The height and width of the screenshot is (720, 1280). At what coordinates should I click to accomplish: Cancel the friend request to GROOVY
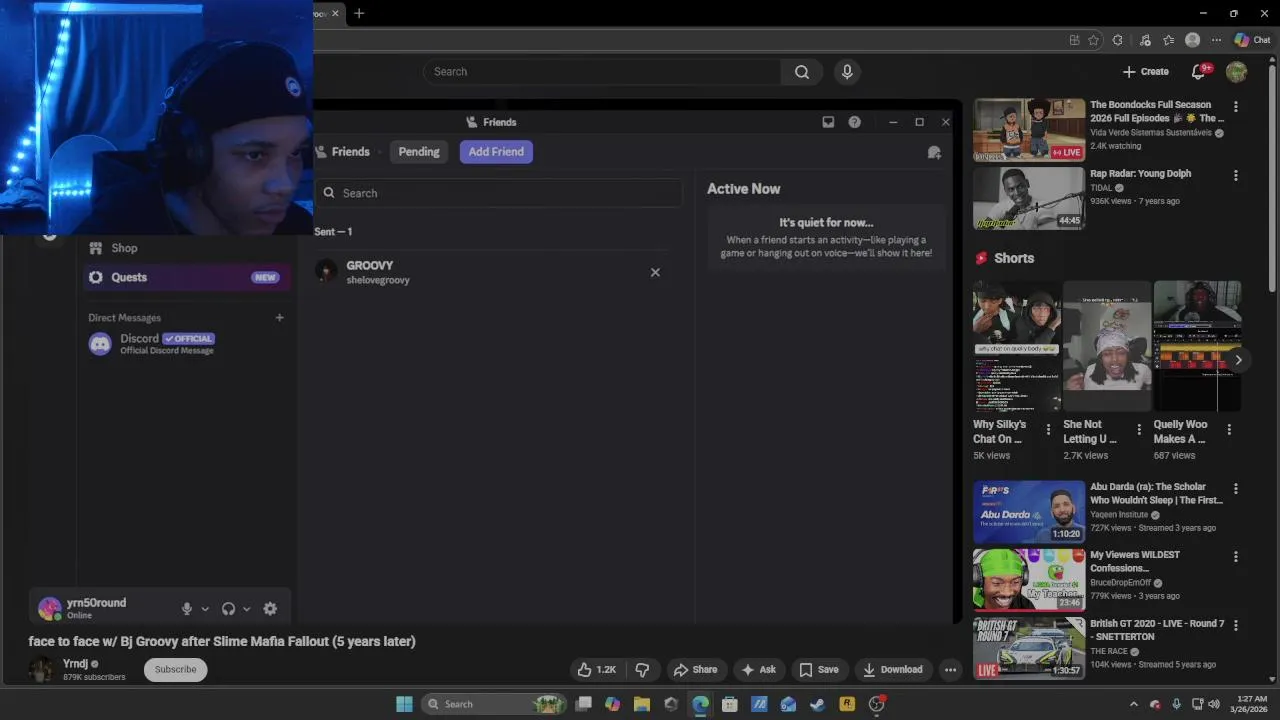click(655, 272)
